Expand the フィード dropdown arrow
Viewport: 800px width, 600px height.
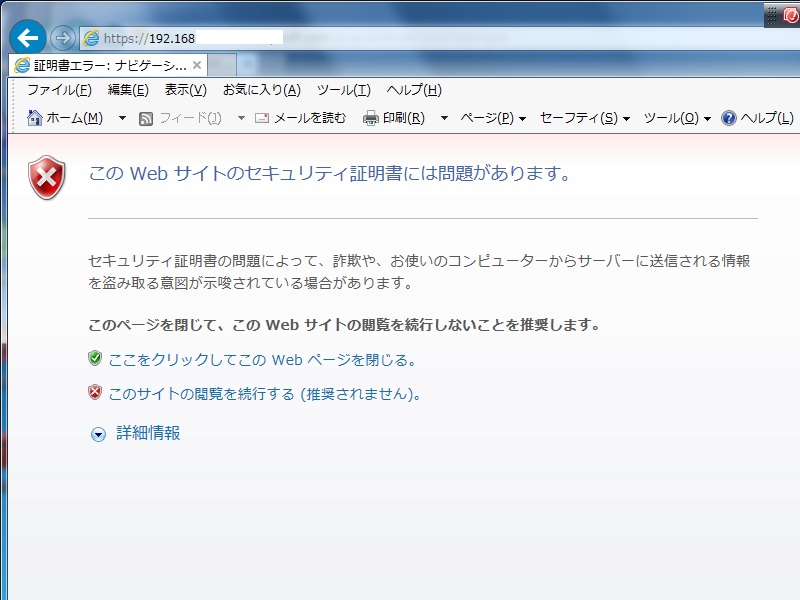241,118
